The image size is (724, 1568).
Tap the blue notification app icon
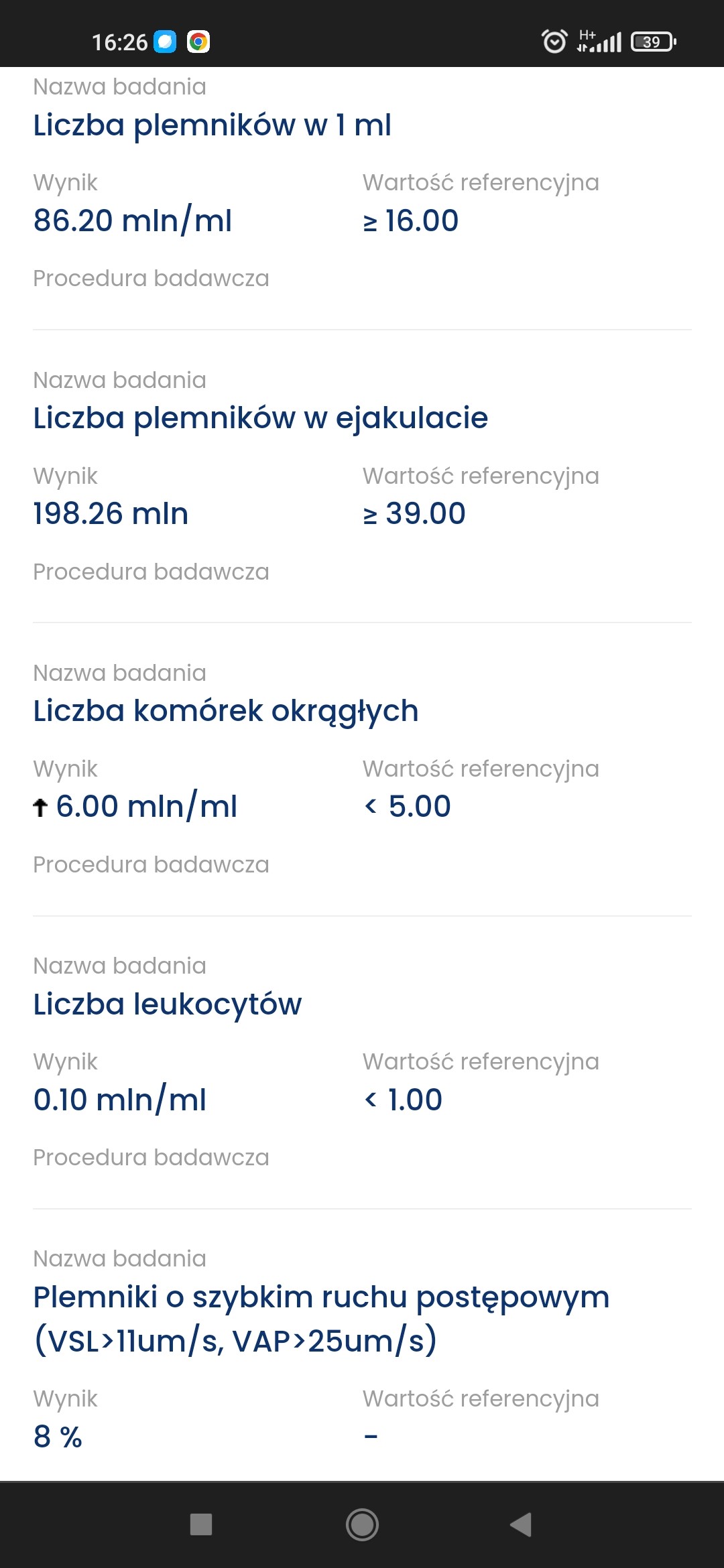click(x=165, y=42)
